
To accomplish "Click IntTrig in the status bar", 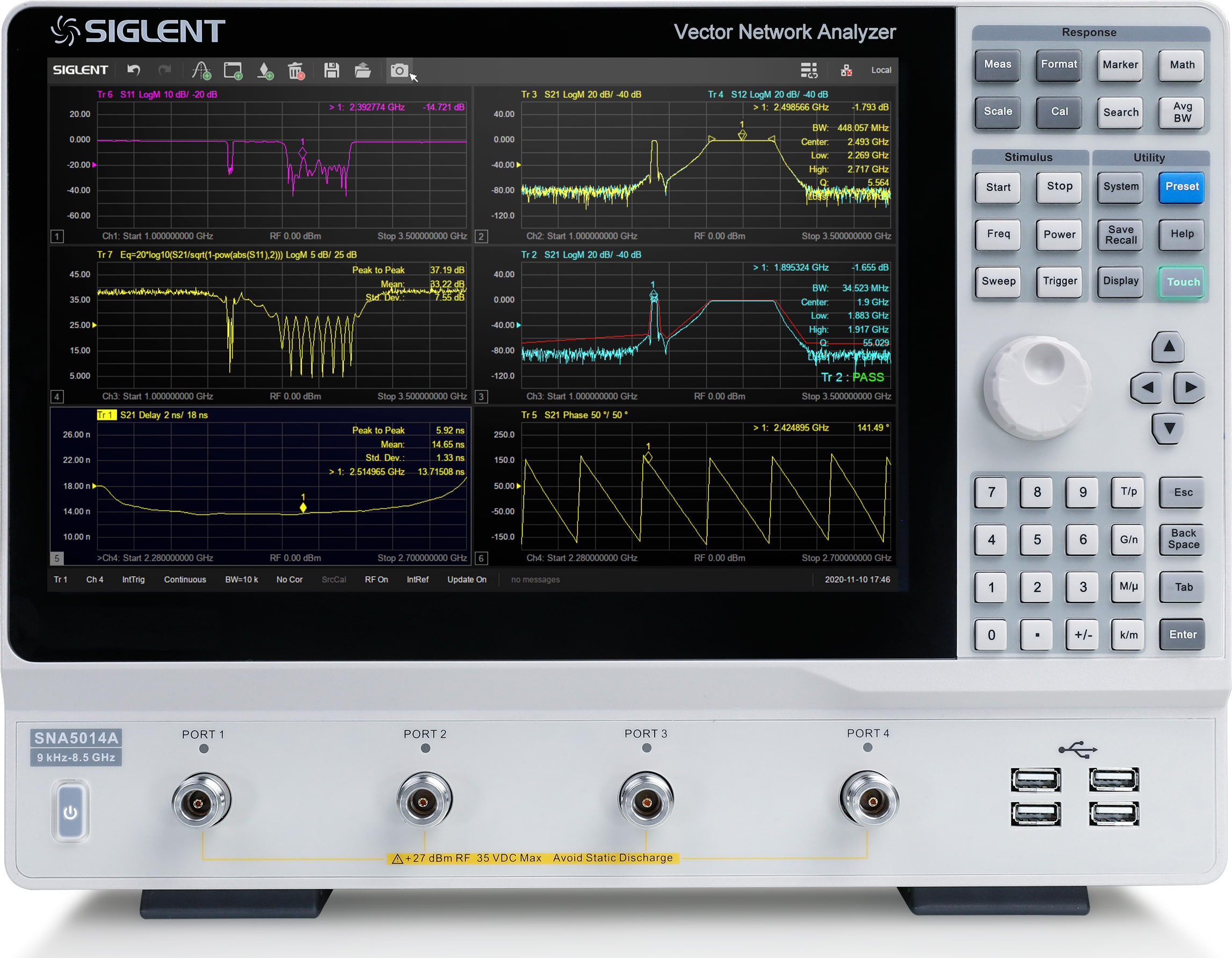I will point(133,579).
